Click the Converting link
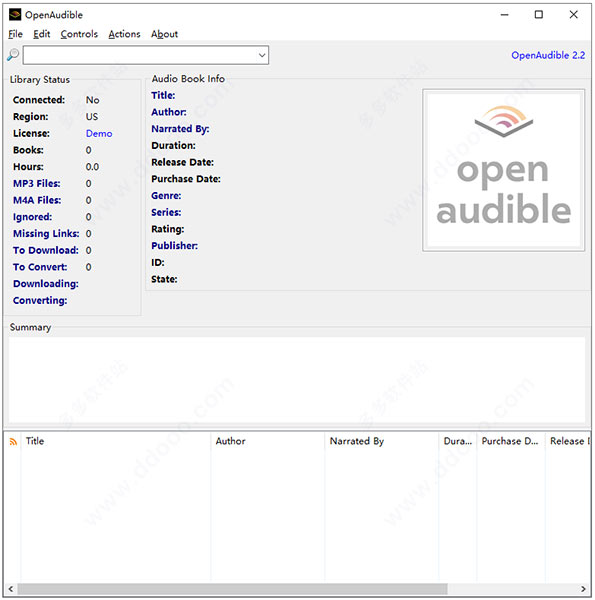The image size is (595, 600). click(40, 300)
